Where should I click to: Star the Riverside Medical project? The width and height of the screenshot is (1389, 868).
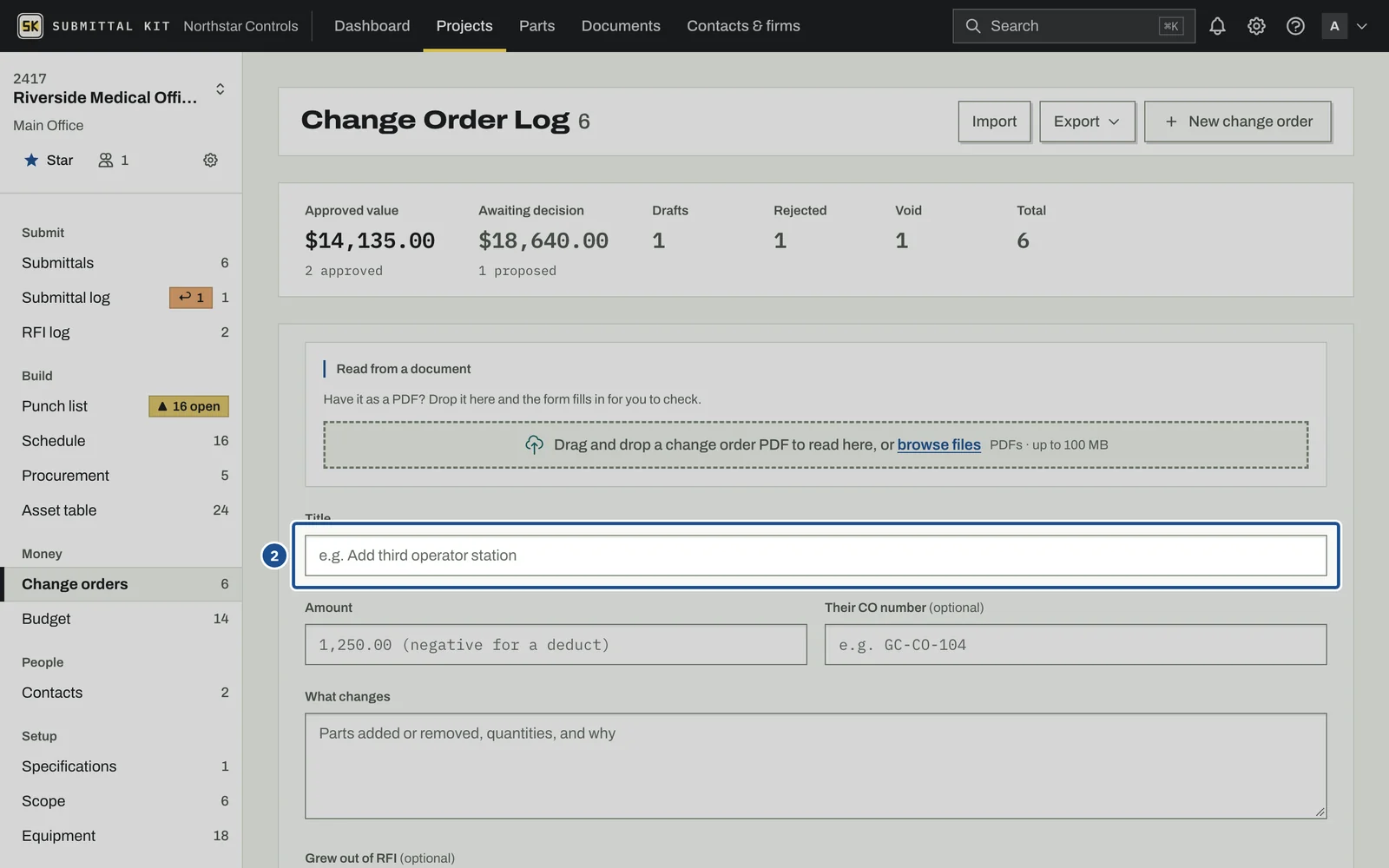[x=49, y=160]
